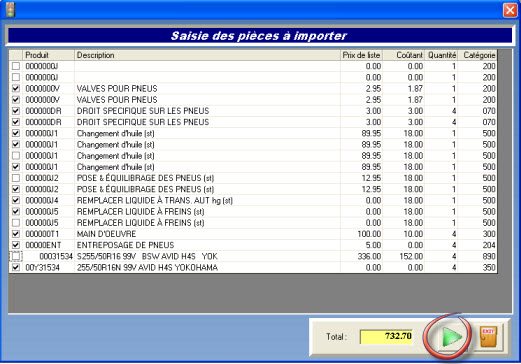Click the Catégorie column header
This screenshot has width=521, height=364.
[x=478, y=55]
